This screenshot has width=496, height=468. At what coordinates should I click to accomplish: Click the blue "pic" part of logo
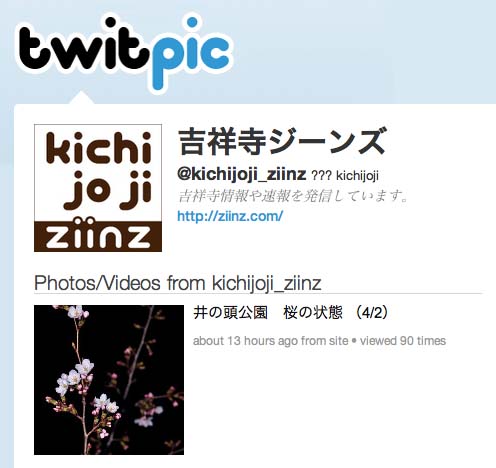coord(190,54)
